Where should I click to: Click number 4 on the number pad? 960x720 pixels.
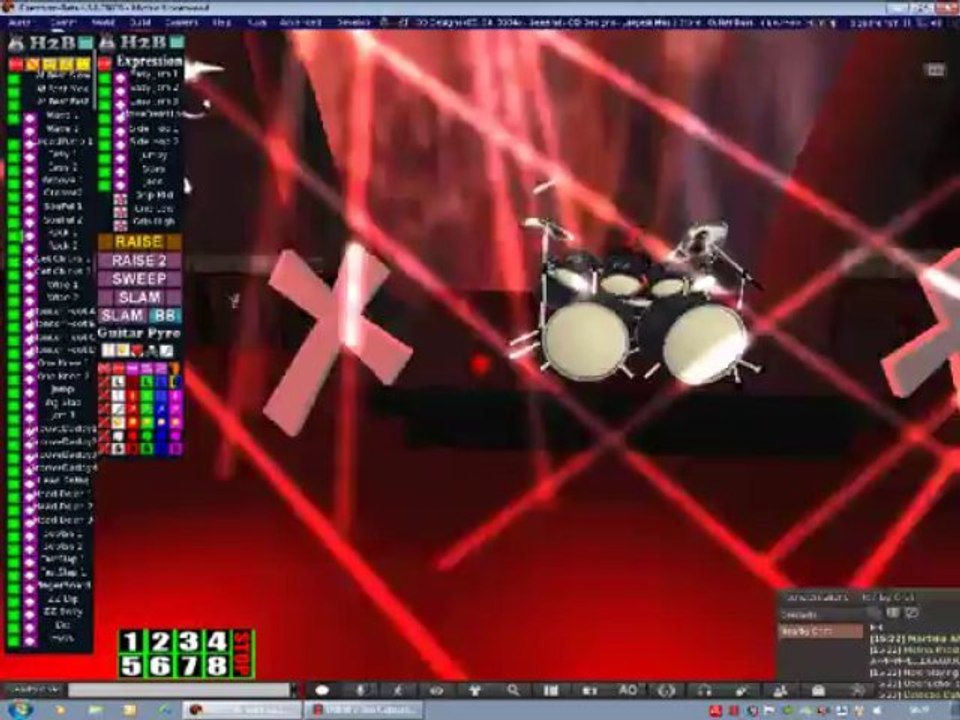tap(217, 642)
